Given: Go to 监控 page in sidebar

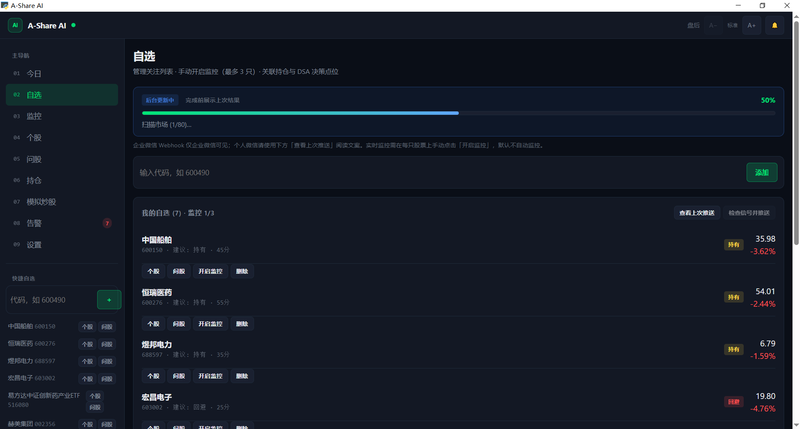Looking at the screenshot, I should pyautogui.click(x=62, y=116).
